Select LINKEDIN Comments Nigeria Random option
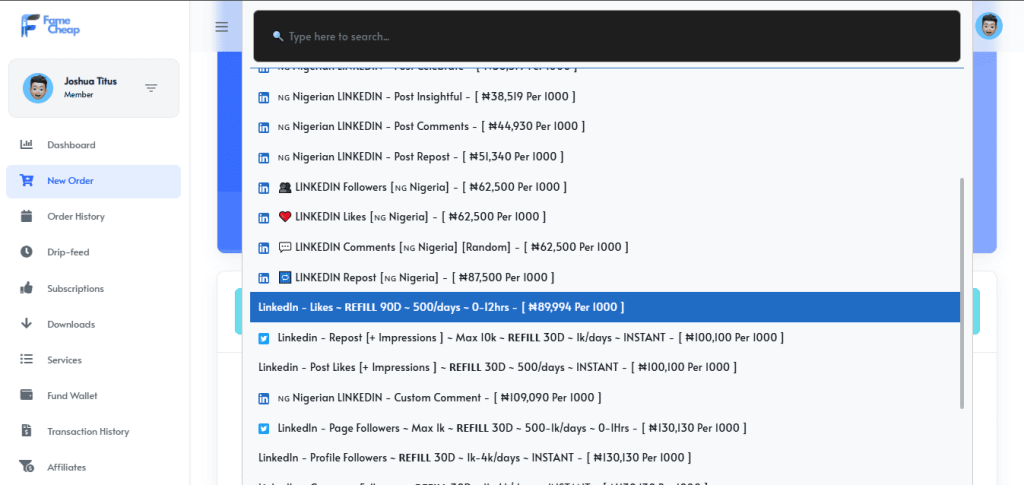 coord(605,247)
